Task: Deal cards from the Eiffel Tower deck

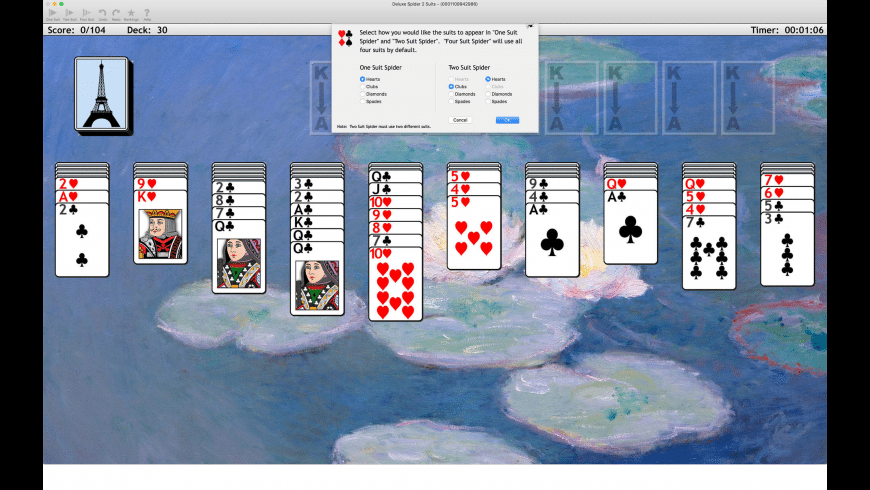Action: [x=102, y=95]
